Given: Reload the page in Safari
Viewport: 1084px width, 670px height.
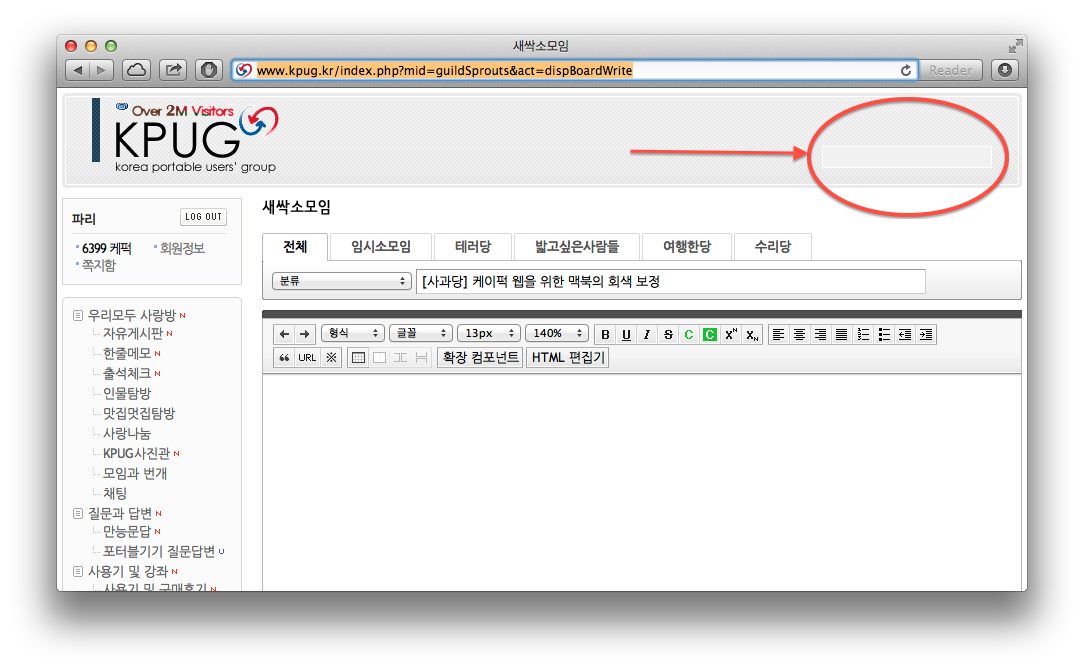Looking at the screenshot, I should 906,71.
